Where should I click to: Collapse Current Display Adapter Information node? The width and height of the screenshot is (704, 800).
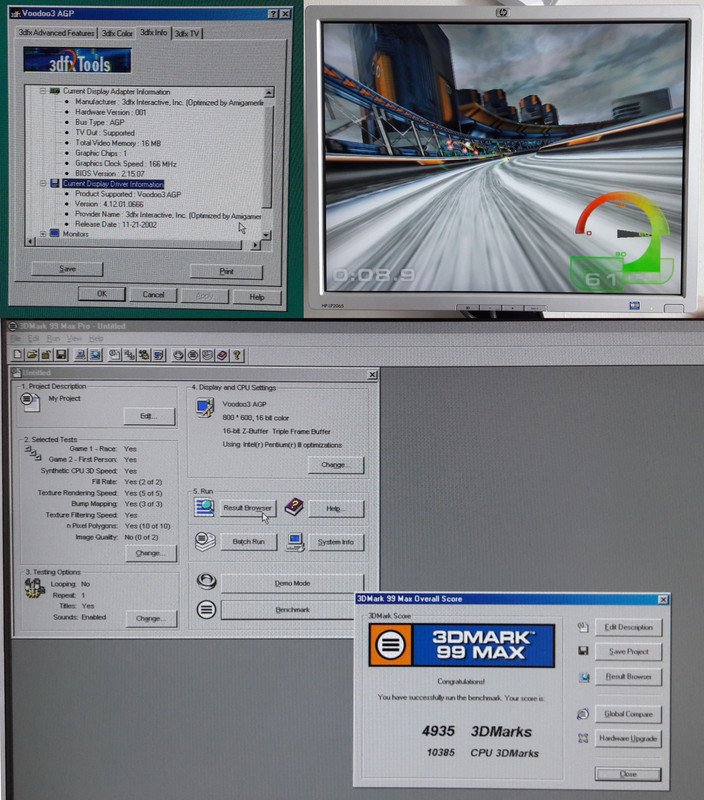tap(43, 91)
